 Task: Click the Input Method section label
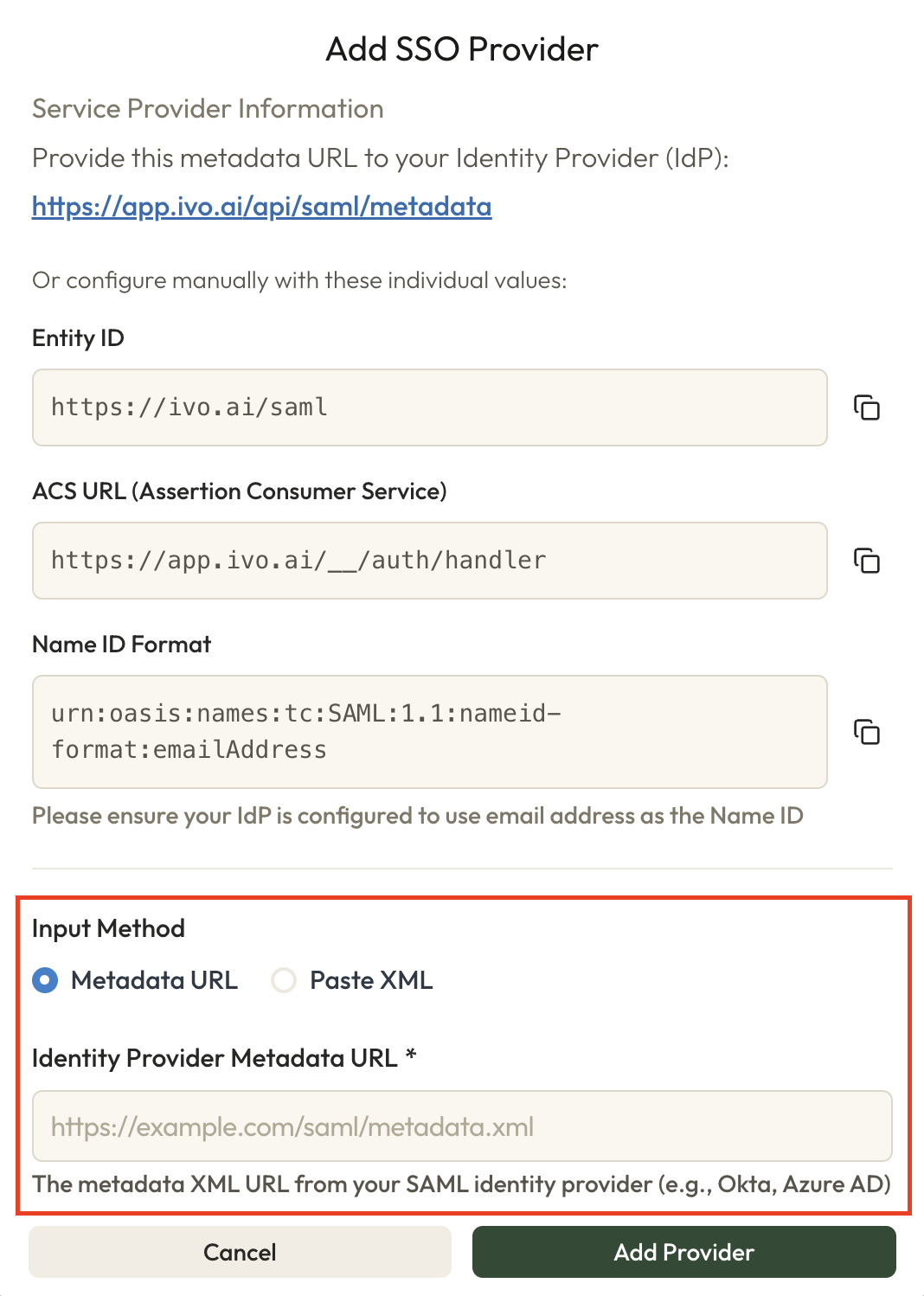(108, 928)
